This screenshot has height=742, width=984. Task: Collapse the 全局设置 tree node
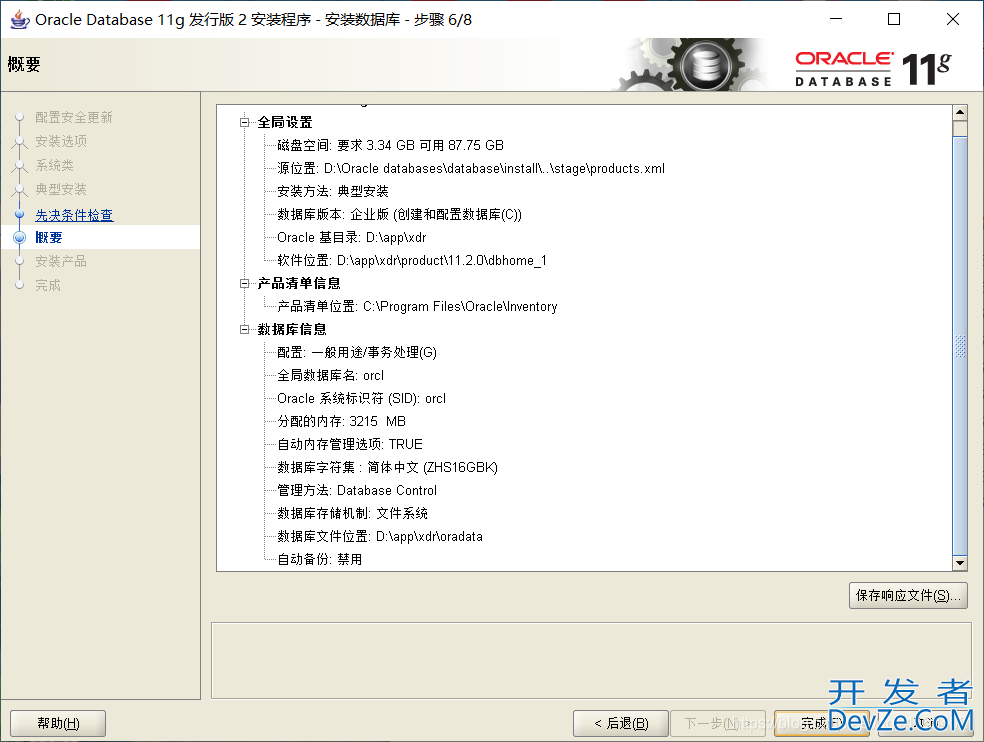coord(245,122)
